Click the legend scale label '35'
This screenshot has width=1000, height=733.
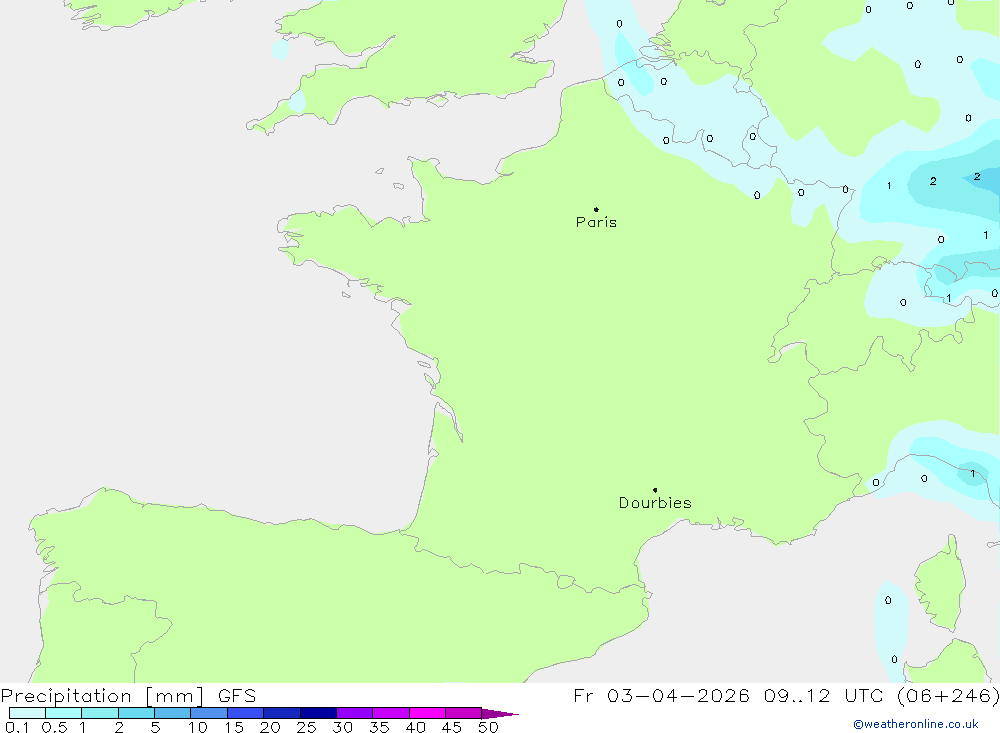[x=379, y=727]
